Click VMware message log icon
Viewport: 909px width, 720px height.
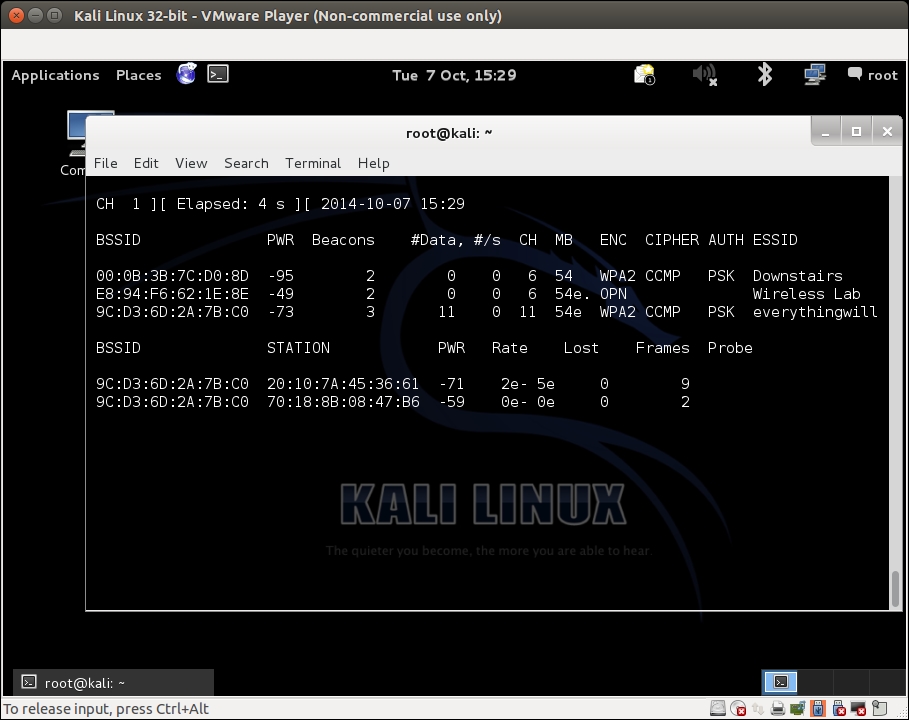pos(879,708)
